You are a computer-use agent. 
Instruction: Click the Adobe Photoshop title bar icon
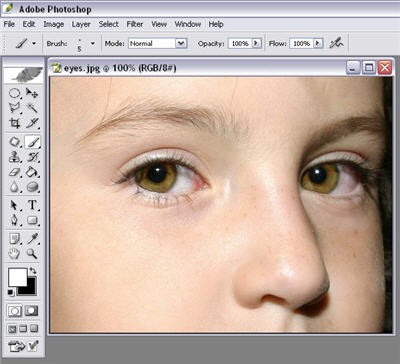point(7,8)
